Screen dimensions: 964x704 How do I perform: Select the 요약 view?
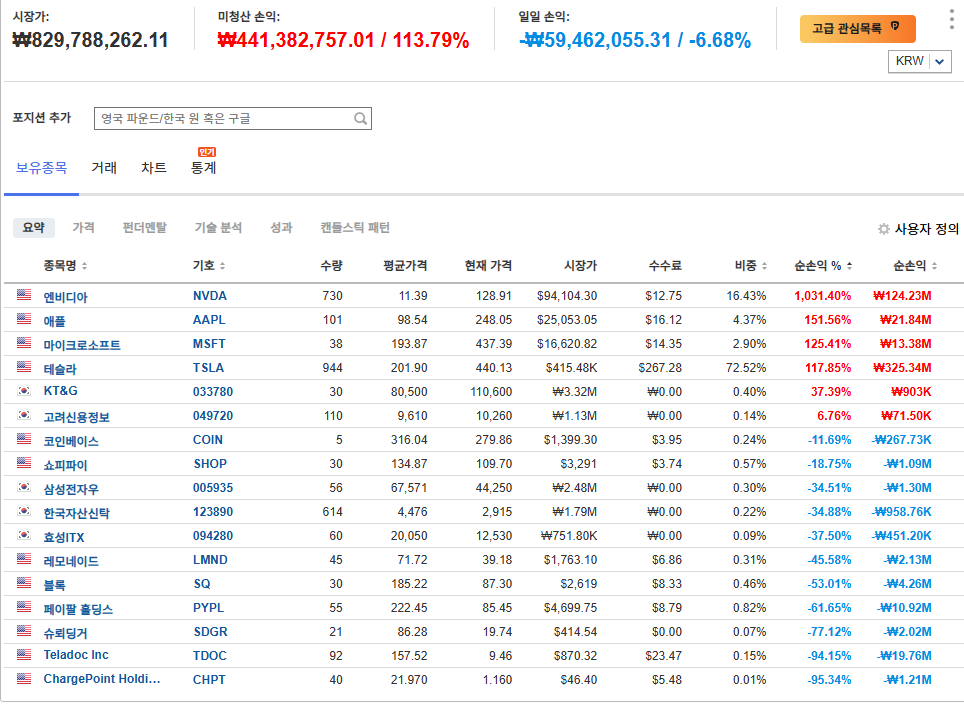tap(34, 228)
